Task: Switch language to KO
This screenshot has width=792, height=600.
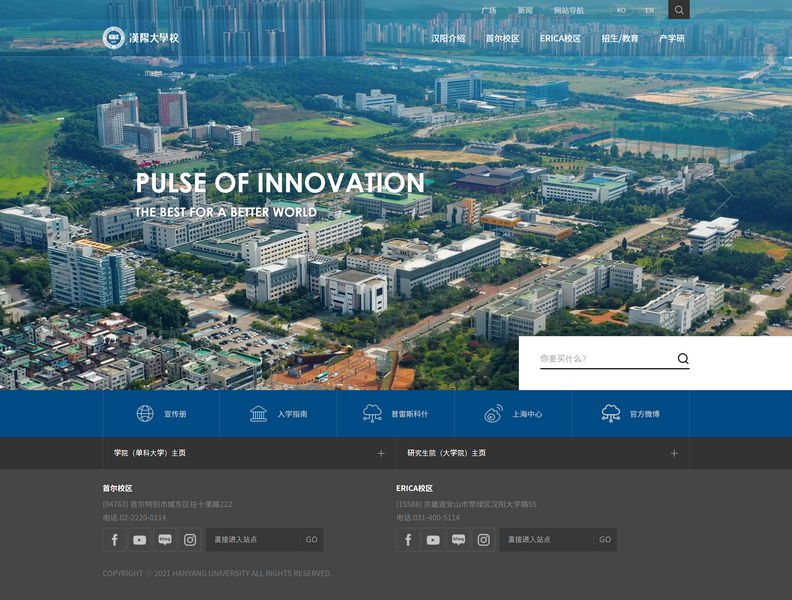Action: (x=621, y=11)
